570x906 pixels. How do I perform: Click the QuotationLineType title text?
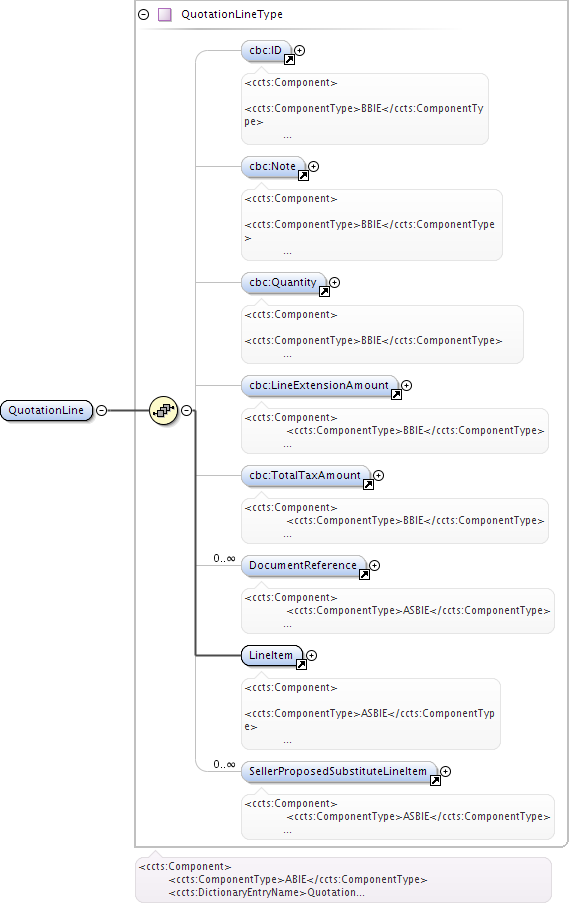pos(232,14)
